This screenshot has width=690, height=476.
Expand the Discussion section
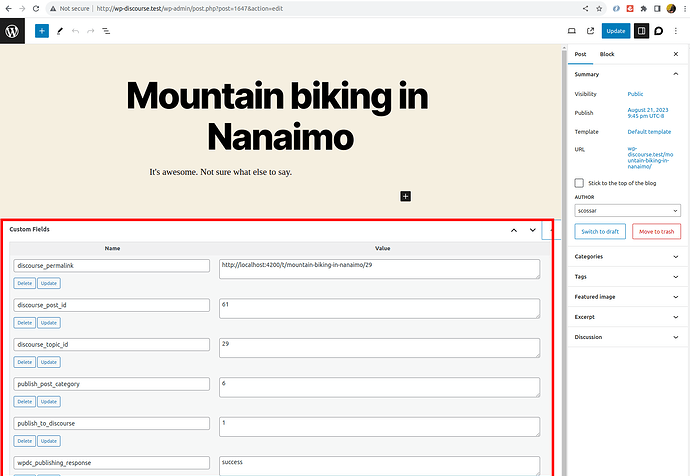coord(628,337)
